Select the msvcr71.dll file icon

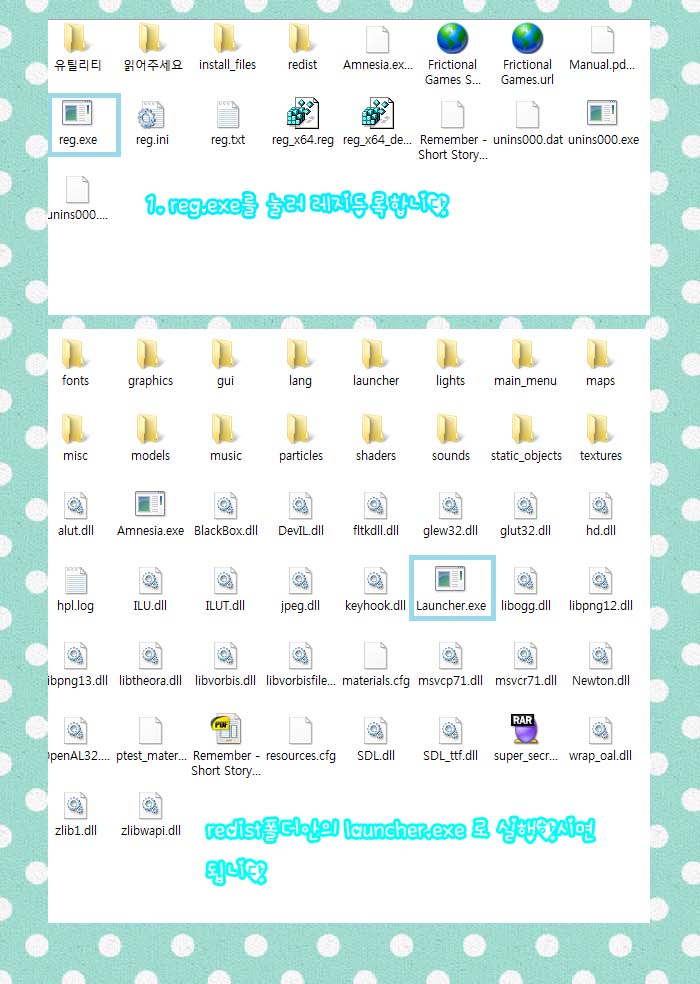tap(525, 655)
